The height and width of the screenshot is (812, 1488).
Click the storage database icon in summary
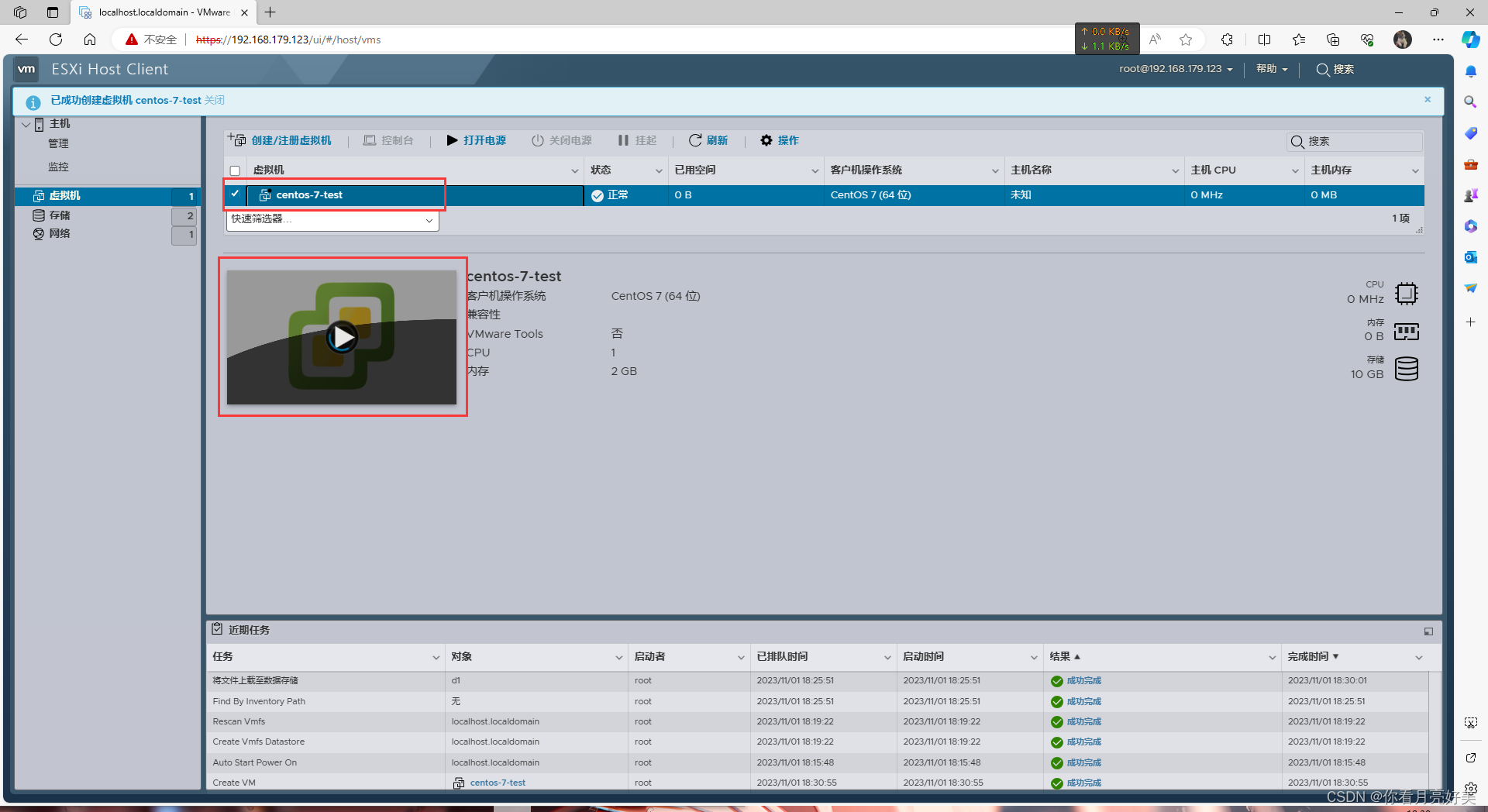(x=1407, y=369)
